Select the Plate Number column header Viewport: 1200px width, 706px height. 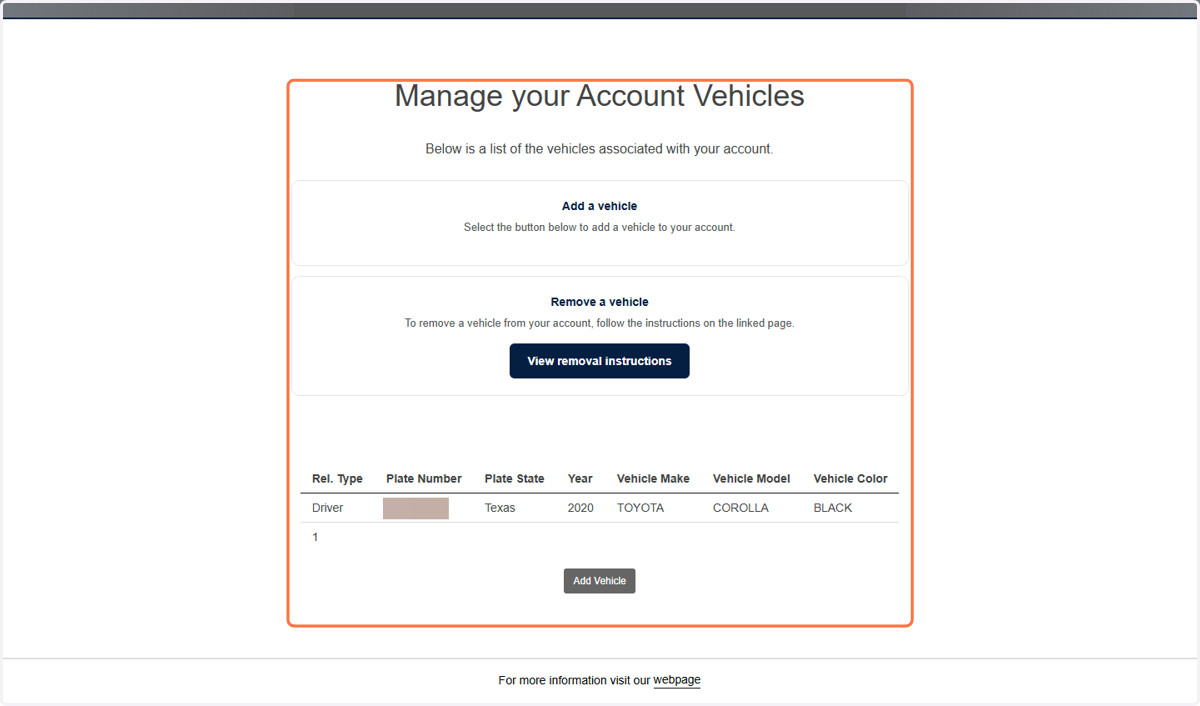click(x=424, y=479)
